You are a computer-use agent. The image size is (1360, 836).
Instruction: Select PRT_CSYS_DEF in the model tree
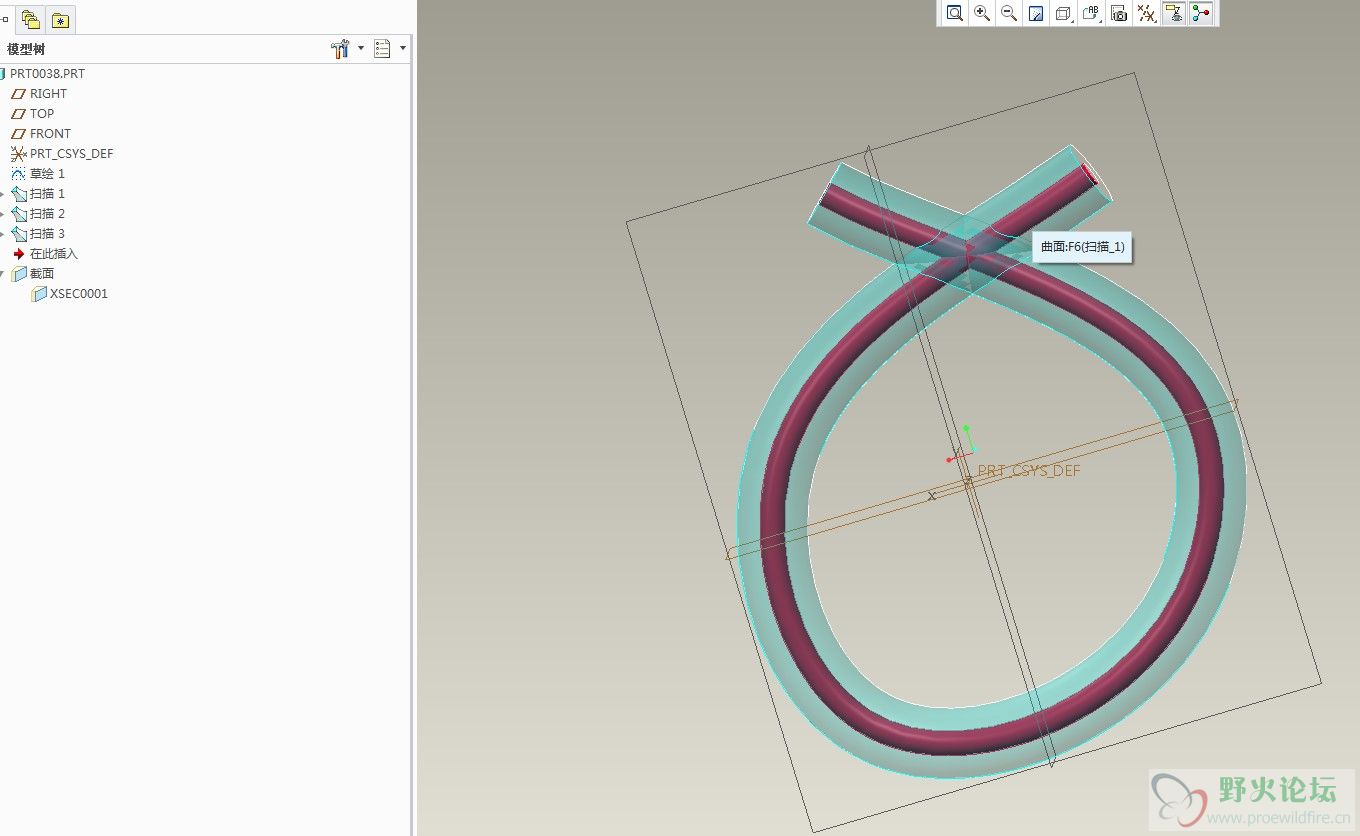71,154
